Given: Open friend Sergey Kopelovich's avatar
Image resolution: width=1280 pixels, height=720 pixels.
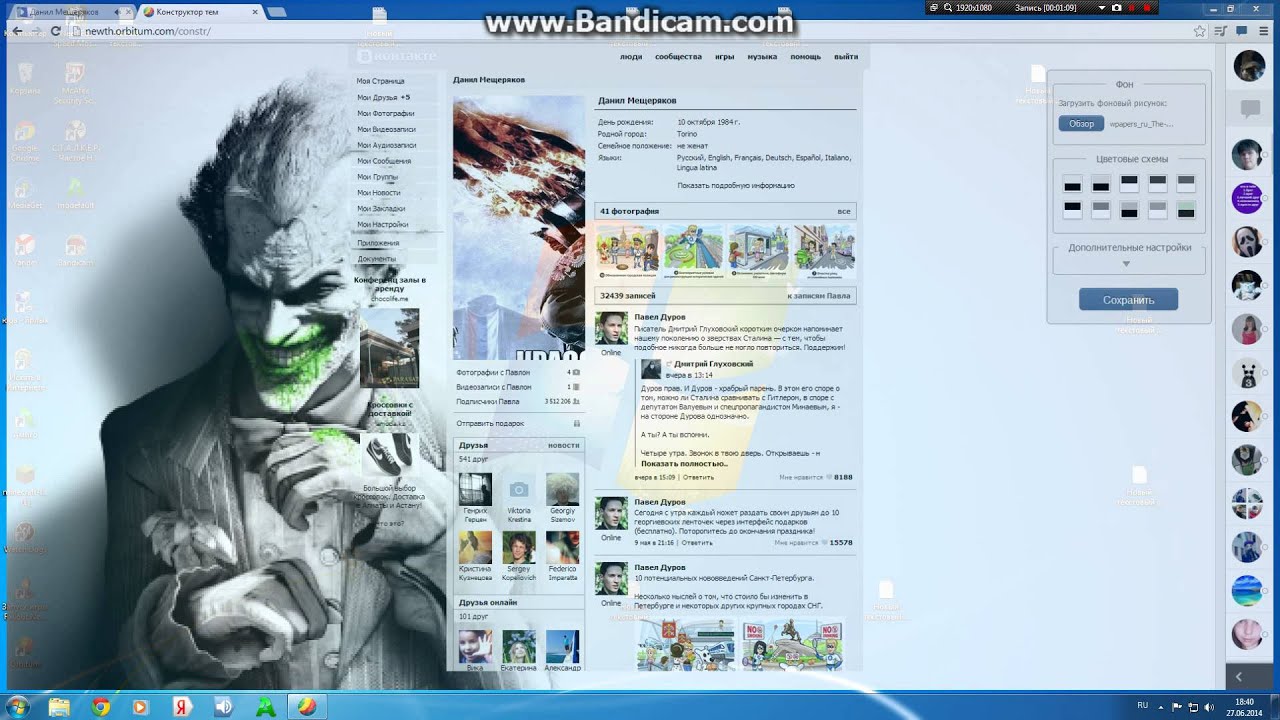Looking at the screenshot, I should pyautogui.click(x=518, y=547).
